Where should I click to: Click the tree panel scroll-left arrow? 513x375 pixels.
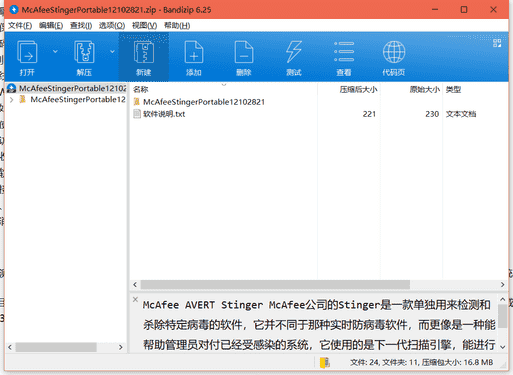10,347
